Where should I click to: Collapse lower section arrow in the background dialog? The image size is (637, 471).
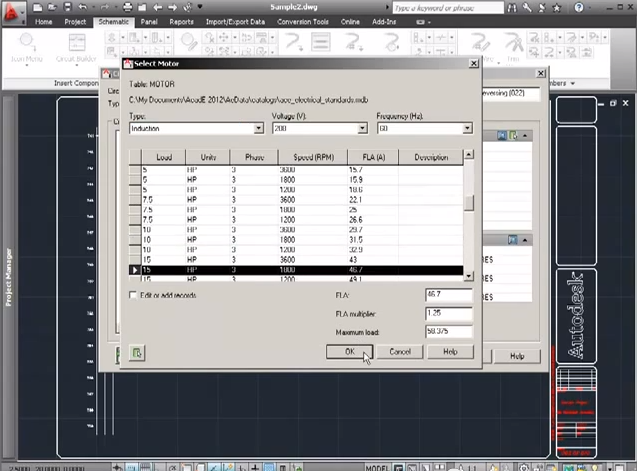pos(525,241)
